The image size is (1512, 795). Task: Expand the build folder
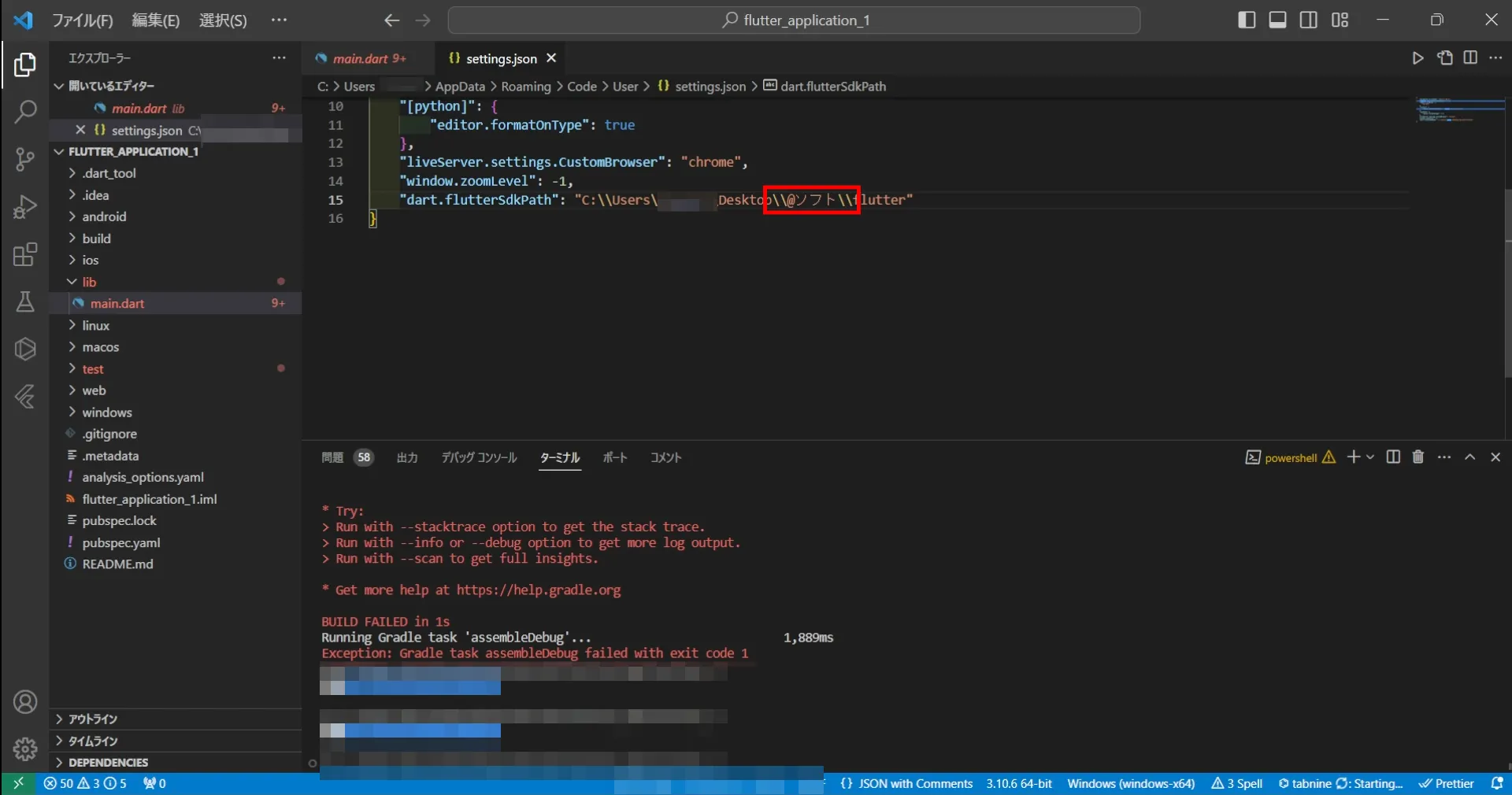[x=96, y=238]
